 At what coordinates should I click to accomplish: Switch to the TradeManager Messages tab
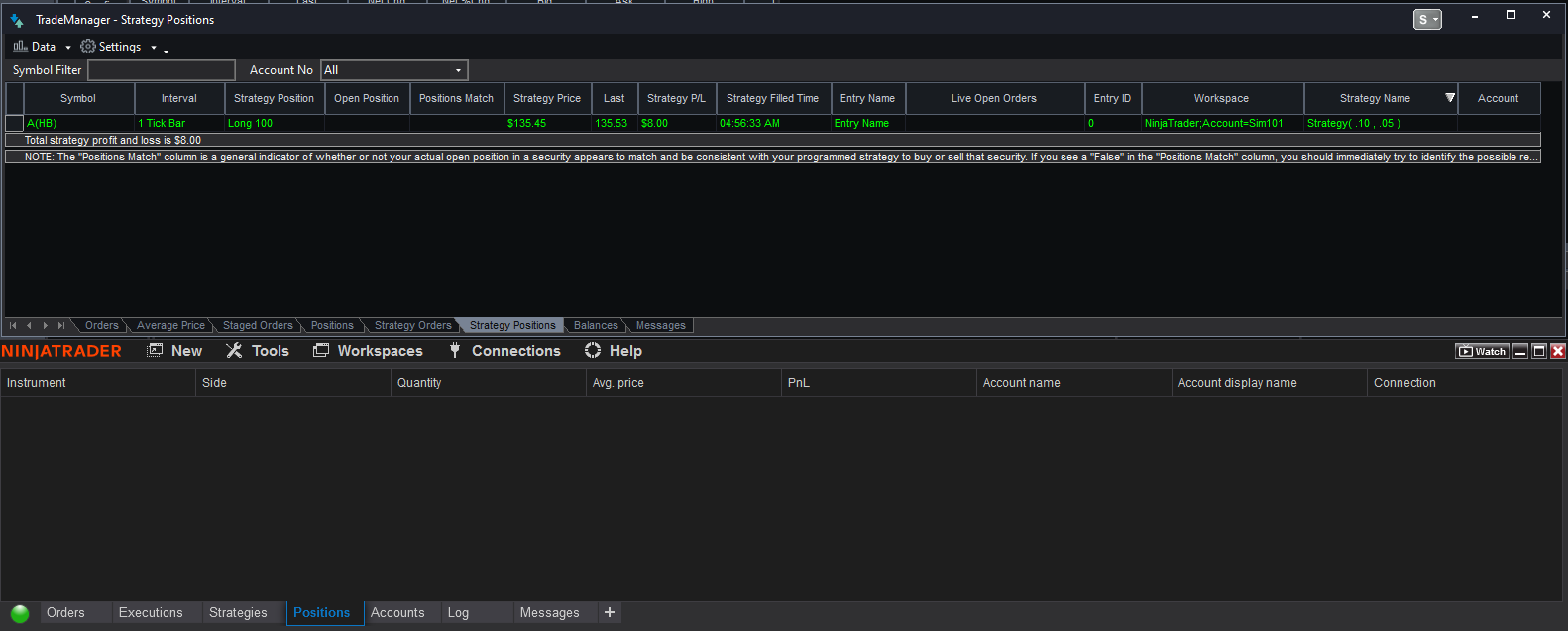tap(660, 325)
